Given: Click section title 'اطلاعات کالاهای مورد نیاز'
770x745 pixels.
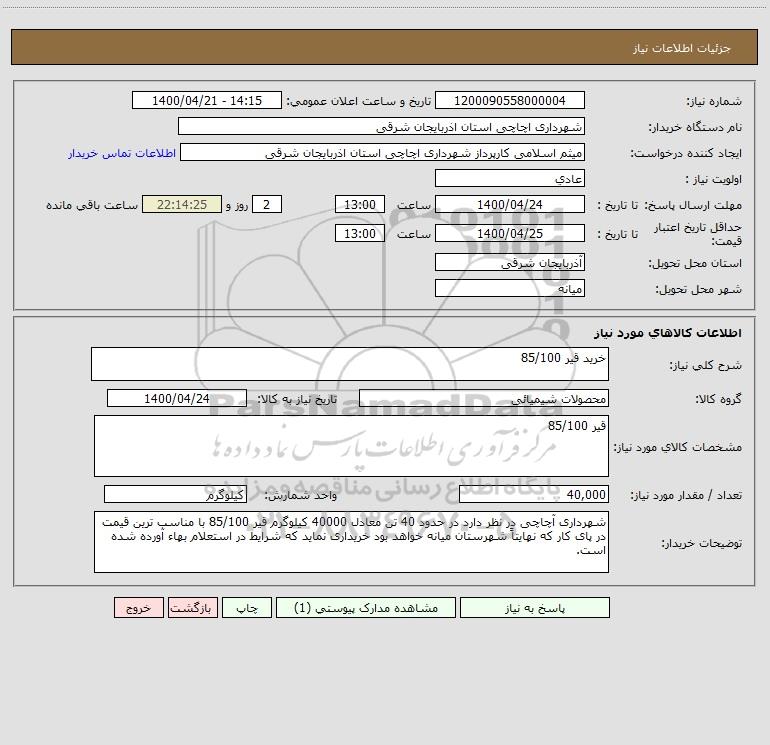Looking at the screenshot, I should click(x=668, y=333).
